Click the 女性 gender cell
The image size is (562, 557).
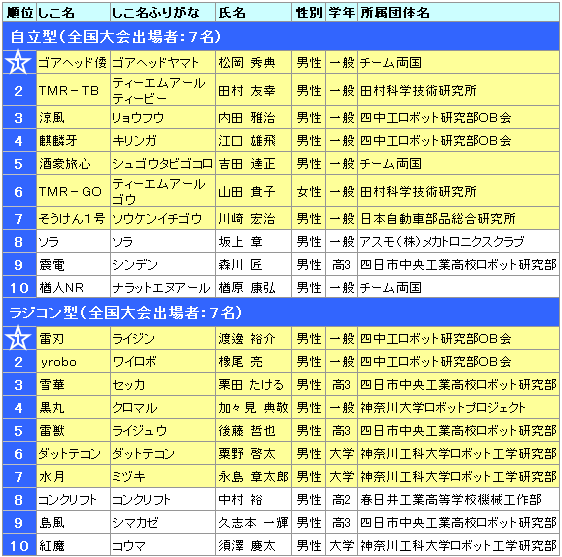coord(309,191)
